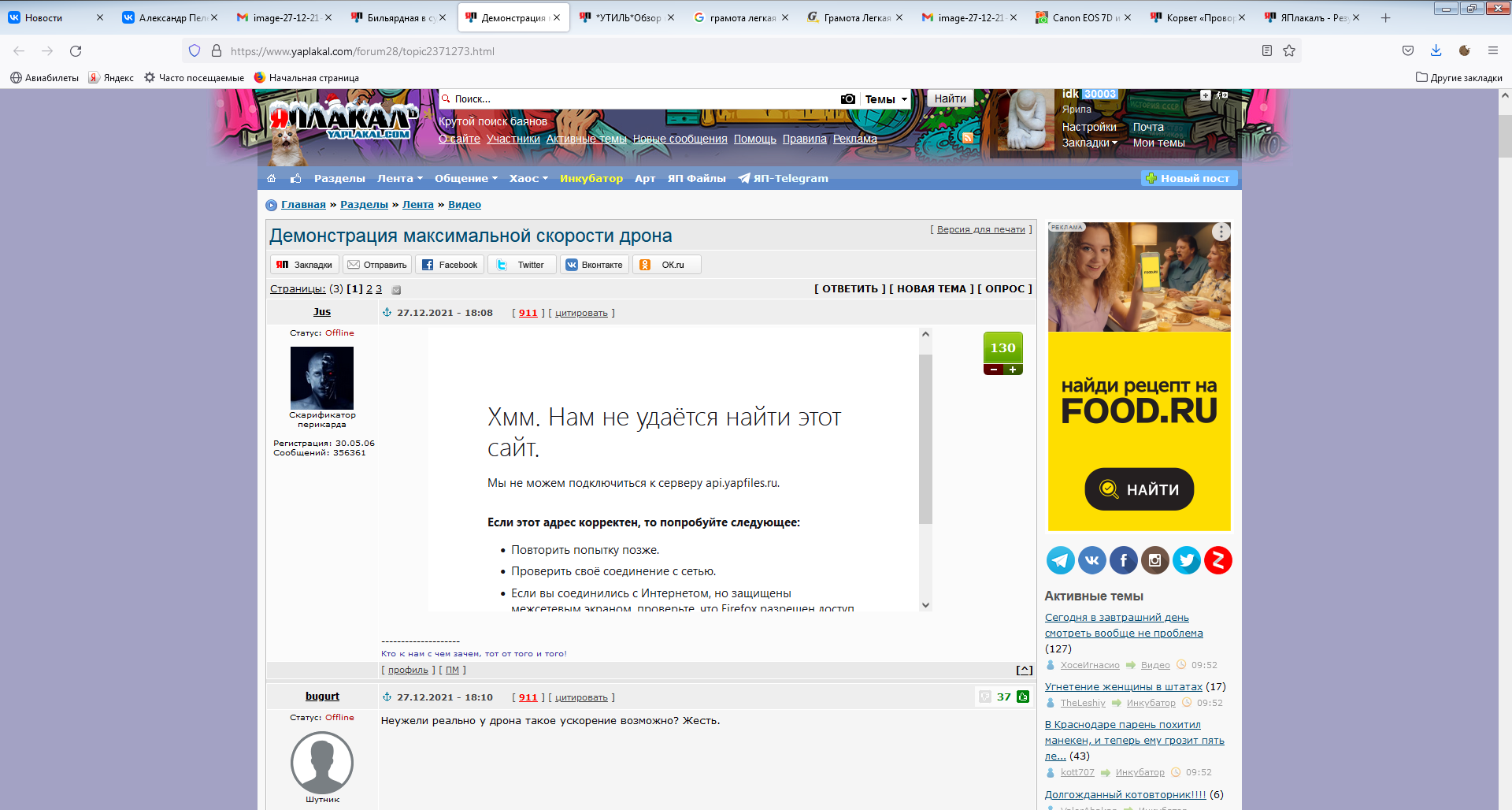This screenshot has height=810, width=1512.
Task: Create a post with Новый пост button
Action: pos(1189,179)
